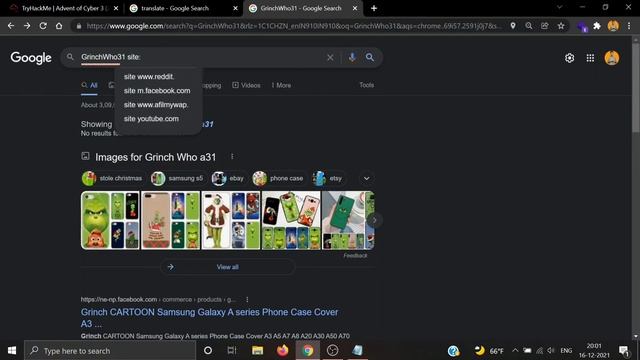Open the Windows Start menu
Image resolution: width=640 pixels, height=360 pixels.
[x=12, y=351]
